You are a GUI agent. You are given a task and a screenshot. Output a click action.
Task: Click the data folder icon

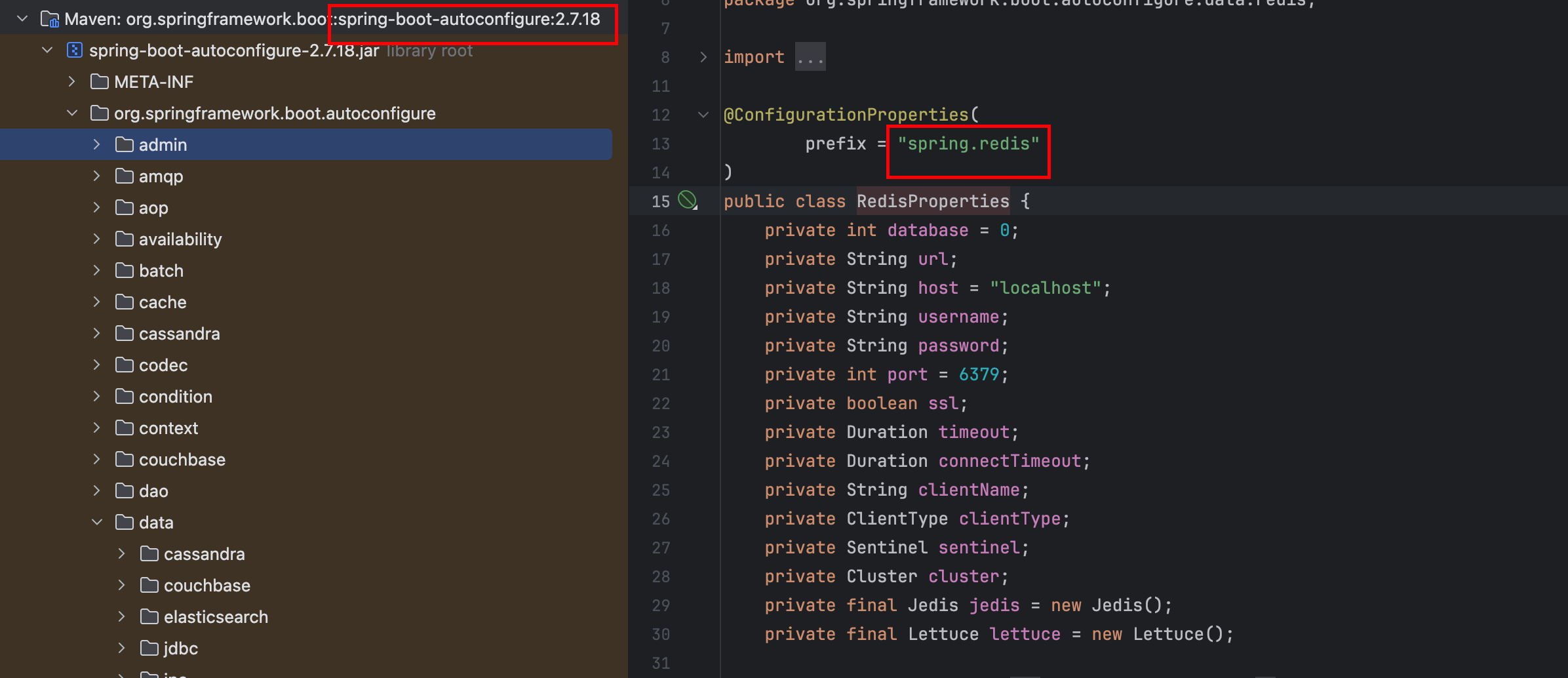[x=125, y=523]
